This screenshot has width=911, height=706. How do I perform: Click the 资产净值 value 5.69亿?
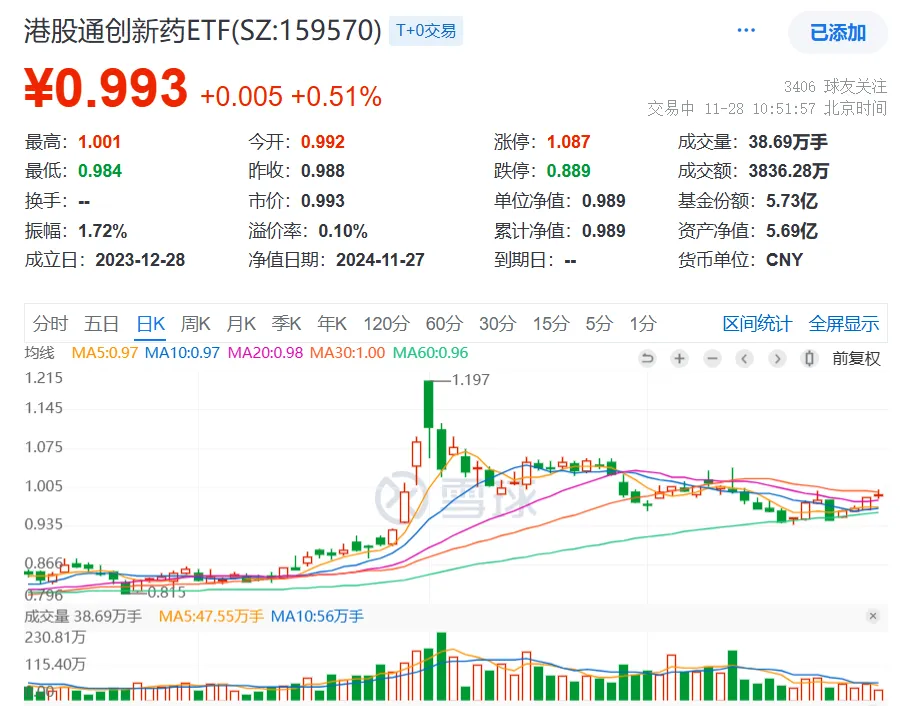point(791,231)
